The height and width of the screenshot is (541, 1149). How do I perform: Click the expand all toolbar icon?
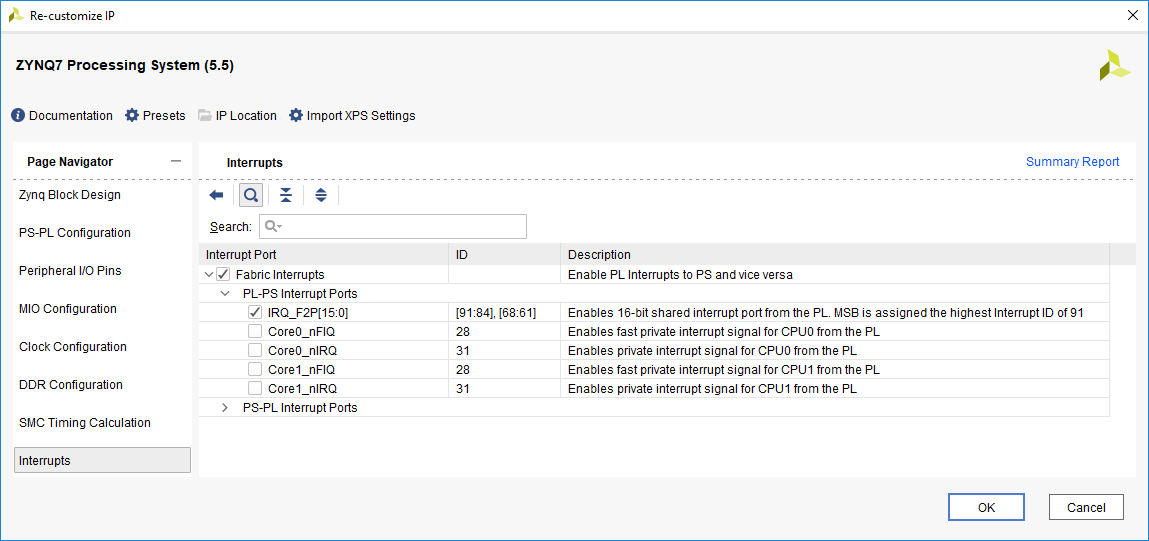[x=321, y=195]
